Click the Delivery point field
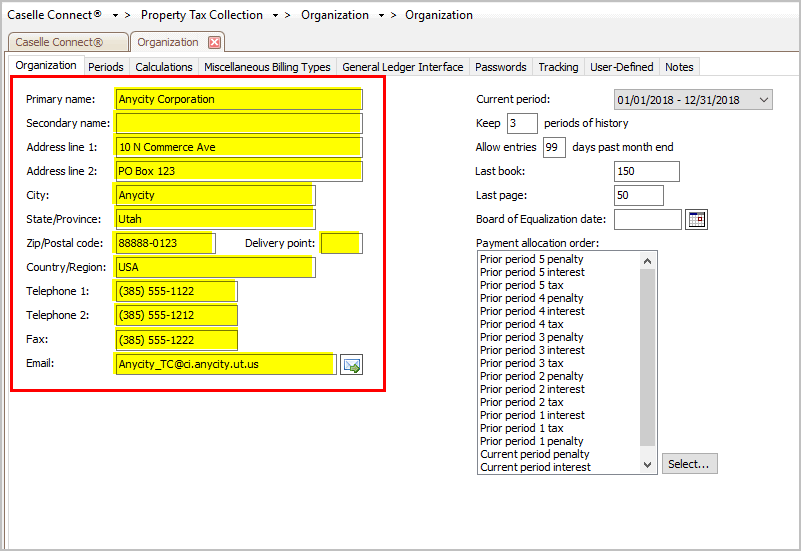 click(x=341, y=243)
